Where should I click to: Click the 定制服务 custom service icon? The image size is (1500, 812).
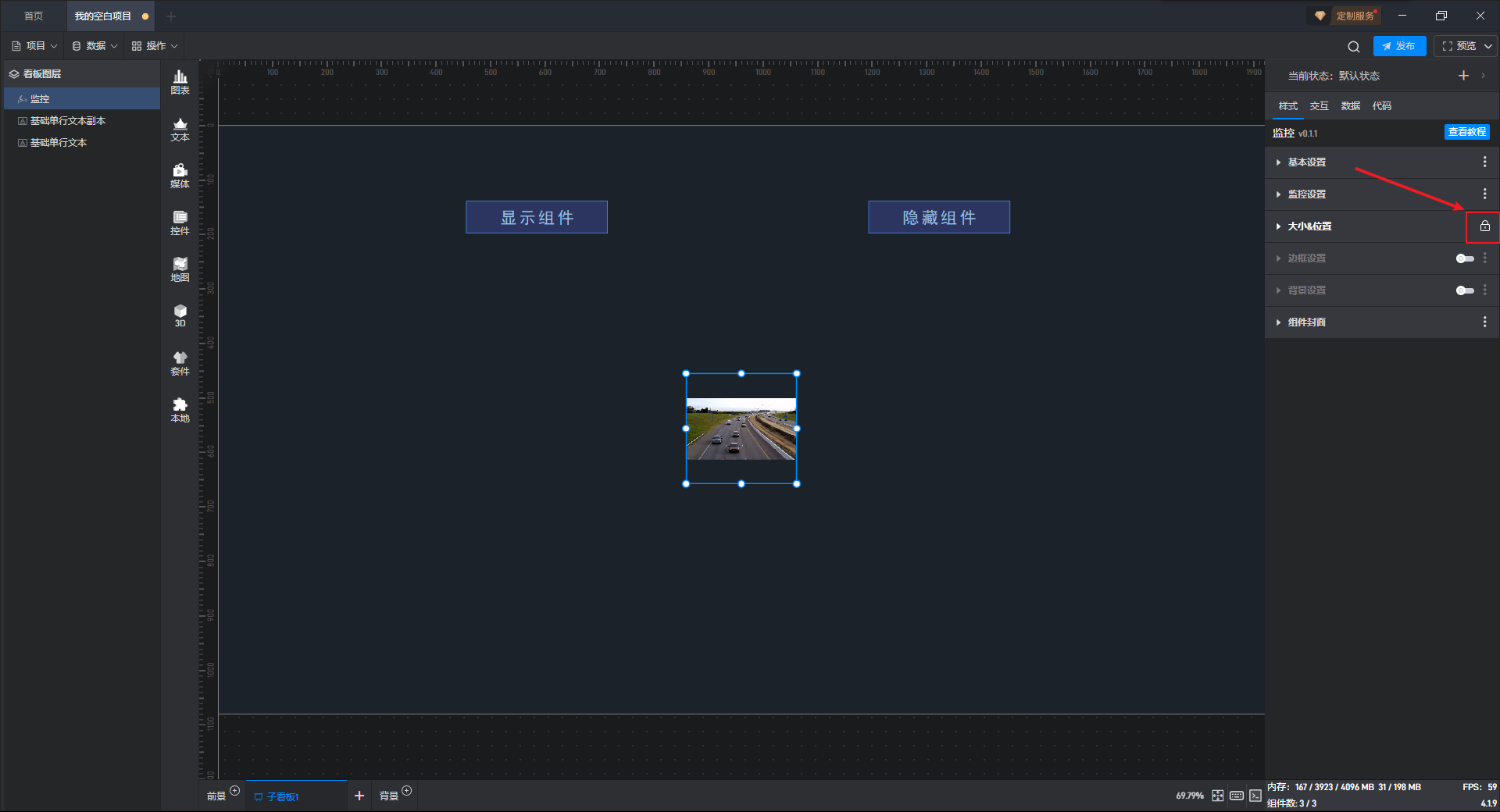click(x=1320, y=16)
